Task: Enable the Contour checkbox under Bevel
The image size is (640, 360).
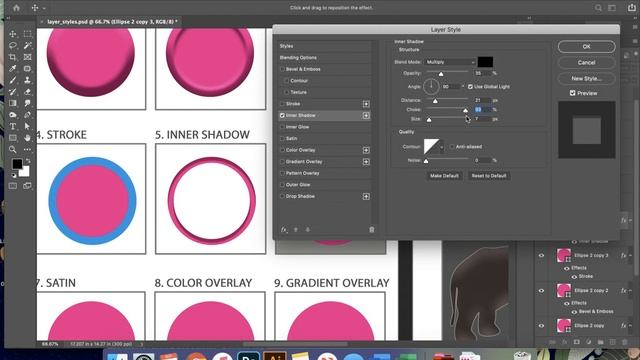Action: [287, 81]
